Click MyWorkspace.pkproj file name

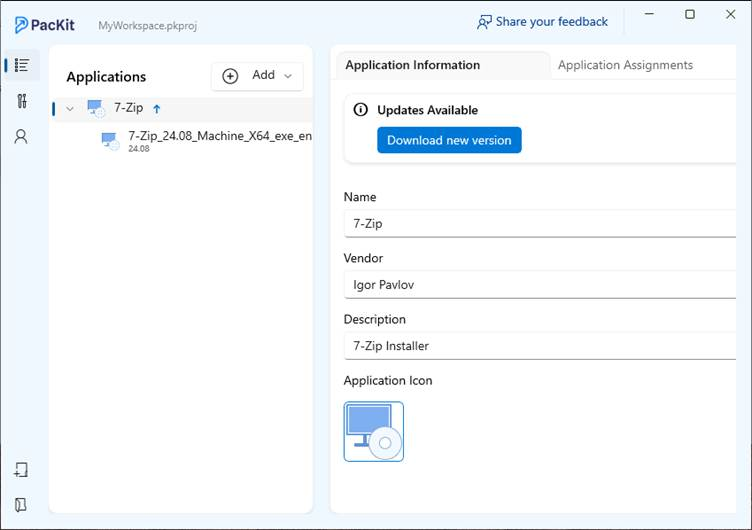tap(148, 25)
